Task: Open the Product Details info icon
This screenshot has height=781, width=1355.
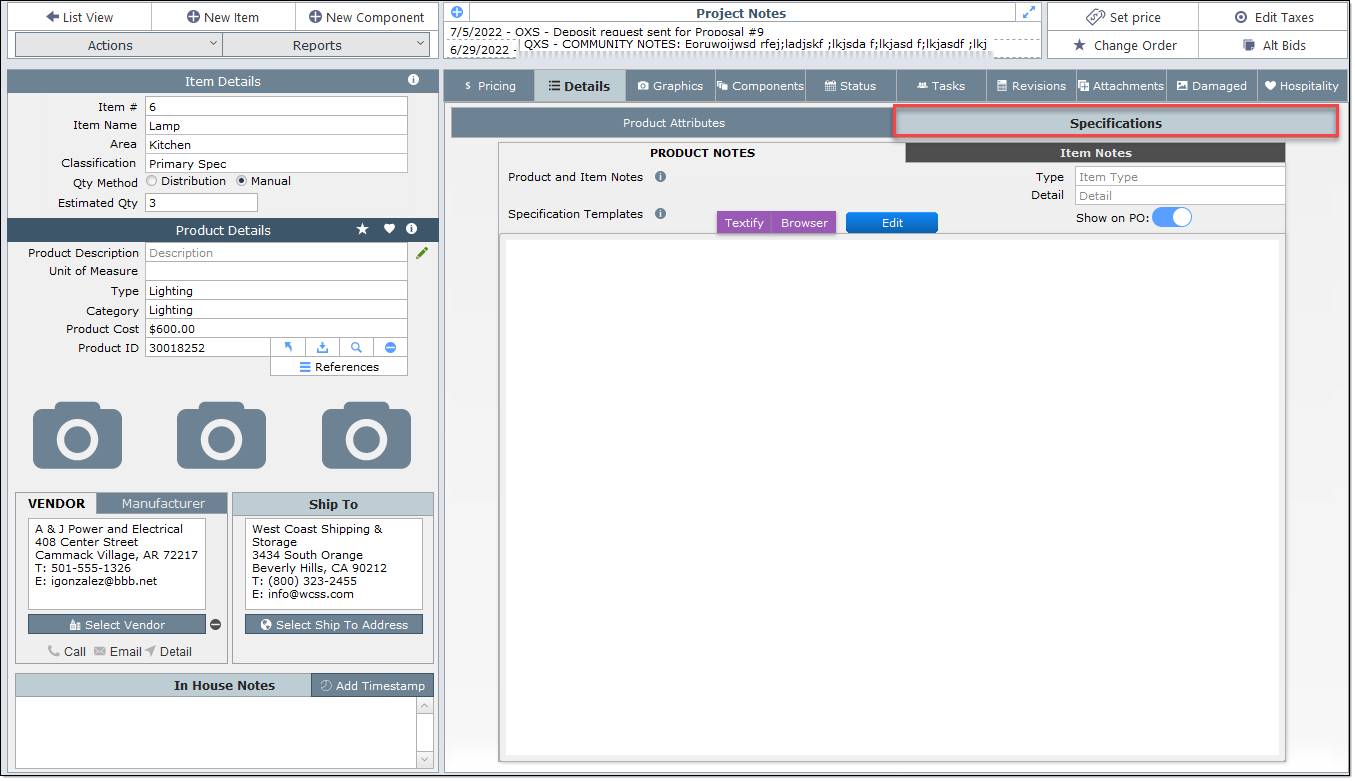Action: coord(412,229)
